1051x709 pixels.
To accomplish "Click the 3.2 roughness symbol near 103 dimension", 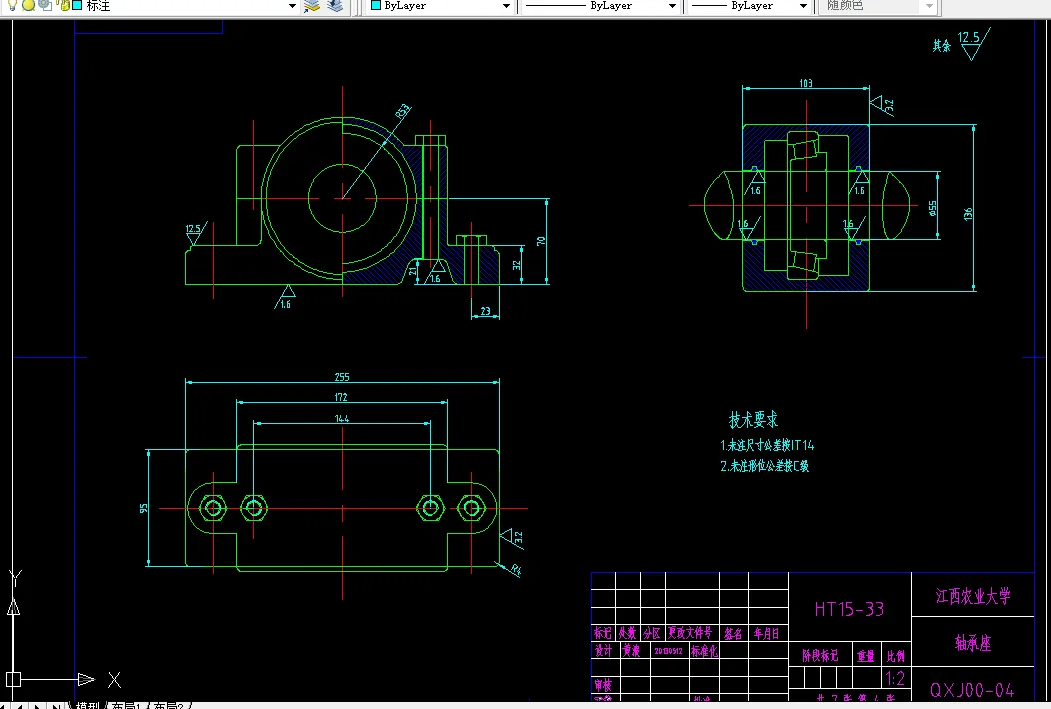I will [883, 105].
